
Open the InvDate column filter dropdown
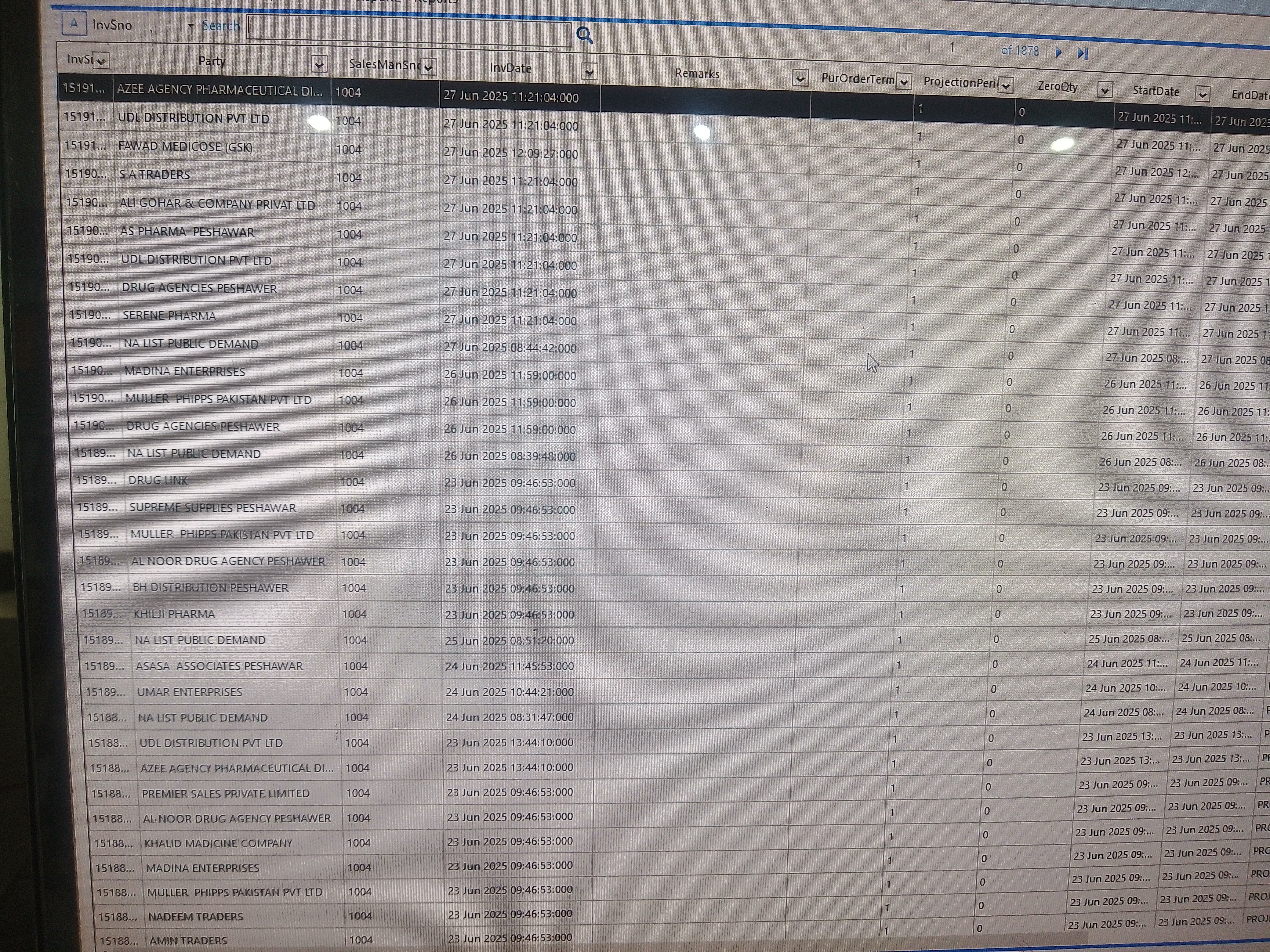[x=589, y=72]
